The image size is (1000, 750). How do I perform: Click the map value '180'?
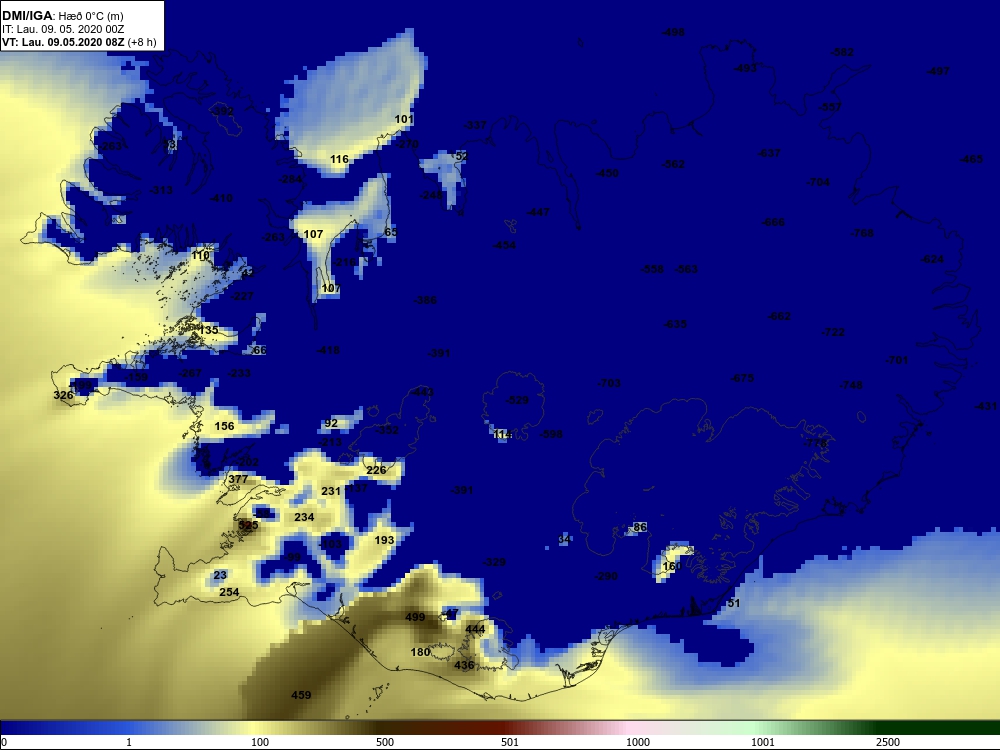(x=420, y=652)
